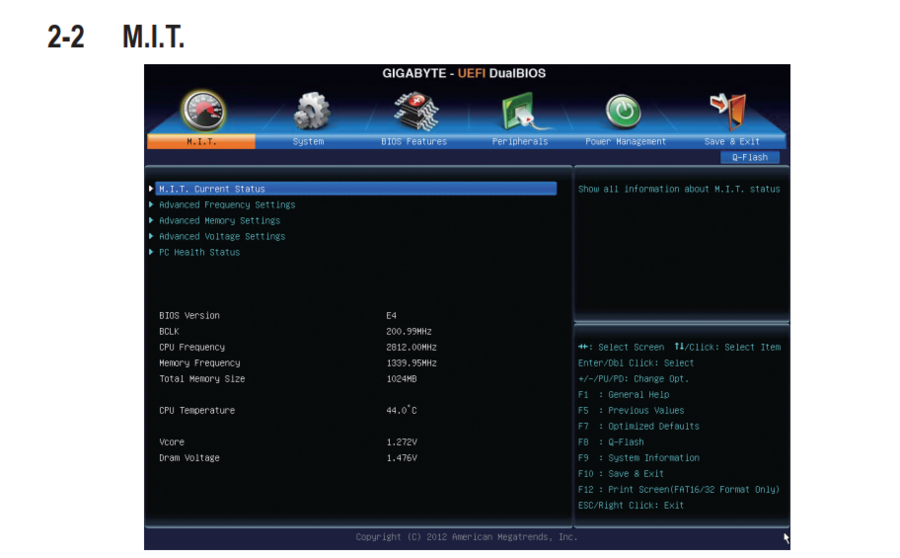Click the BIOS version value E4

coord(391,316)
